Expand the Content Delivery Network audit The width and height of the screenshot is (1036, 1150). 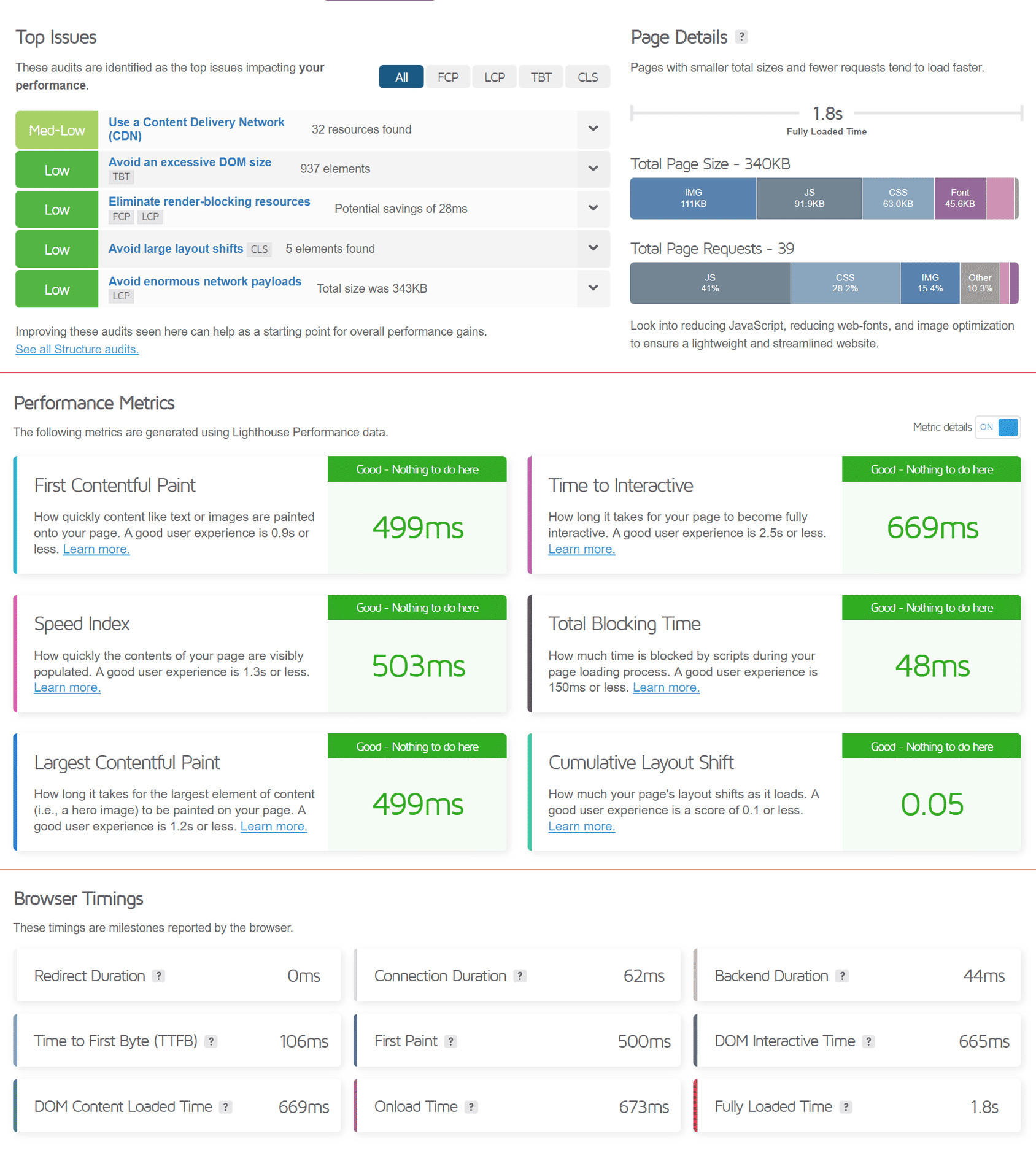point(593,129)
